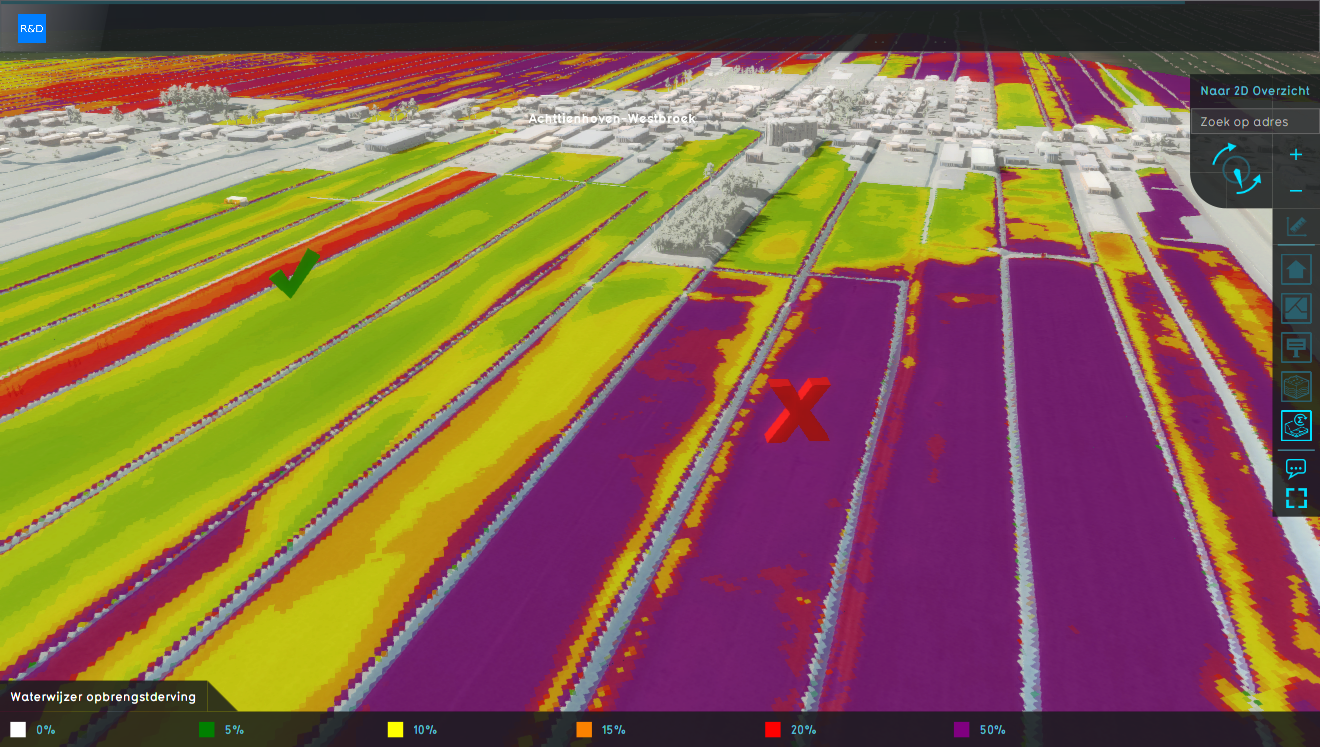Click the white 0% legend swatch
The width and height of the screenshot is (1320, 747).
[x=17, y=730]
